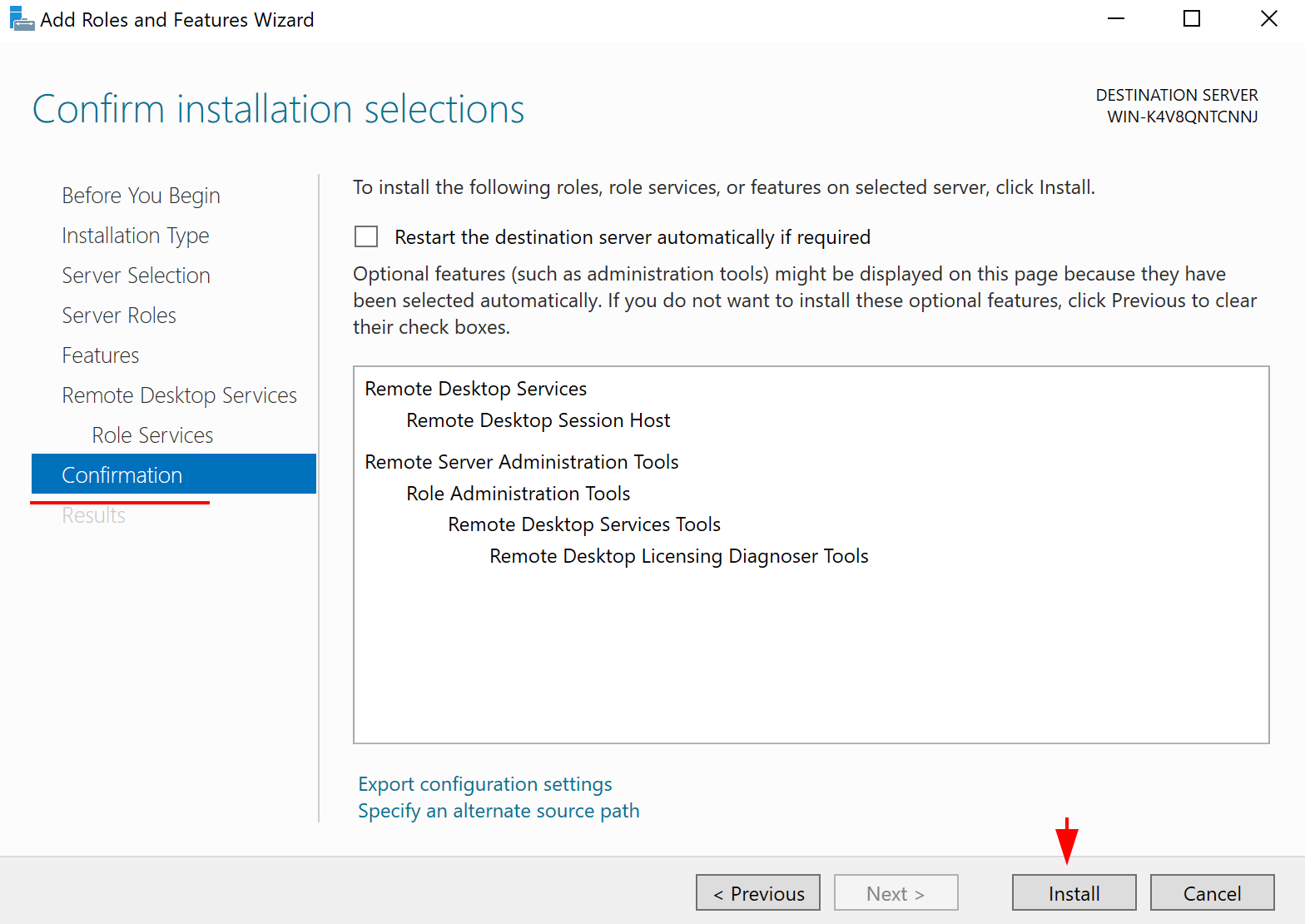Navigate to the Features step
The height and width of the screenshot is (924, 1305).
(x=100, y=355)
